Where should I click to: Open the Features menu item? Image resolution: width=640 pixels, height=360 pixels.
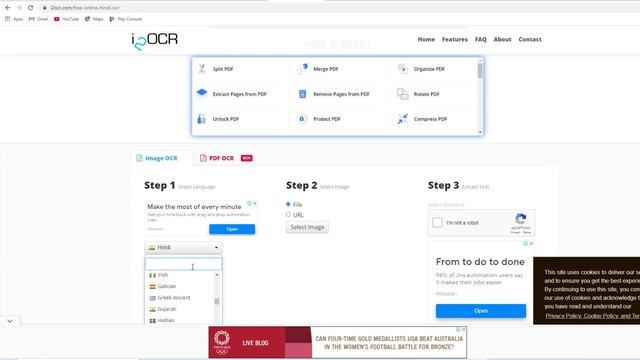point(455,39)
